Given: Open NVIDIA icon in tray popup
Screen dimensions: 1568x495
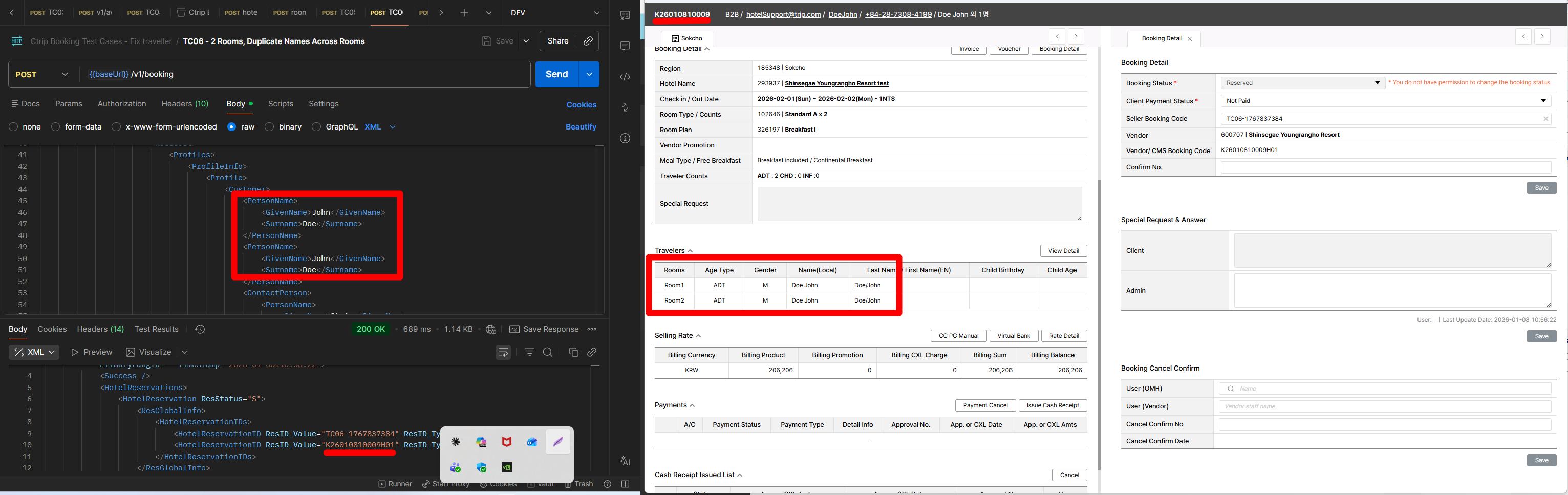Looking at the screenshot, I should tap(506, 467).
